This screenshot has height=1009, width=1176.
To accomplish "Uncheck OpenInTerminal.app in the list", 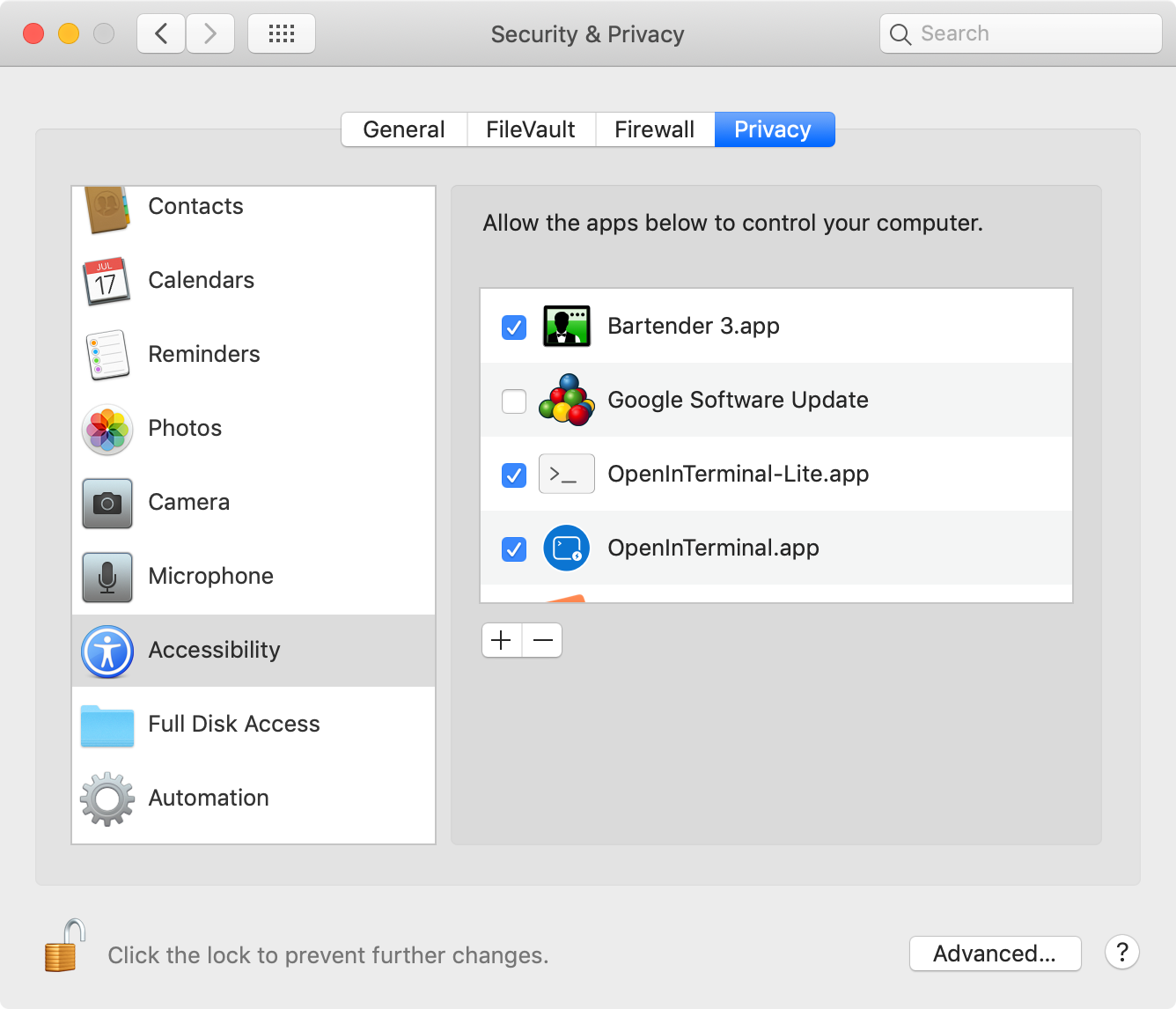I will [513, 549].
